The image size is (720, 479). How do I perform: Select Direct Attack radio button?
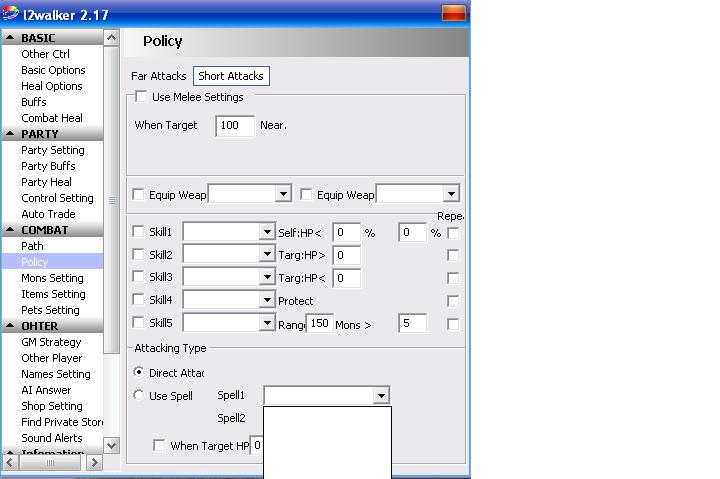click(x=138, y=372)
